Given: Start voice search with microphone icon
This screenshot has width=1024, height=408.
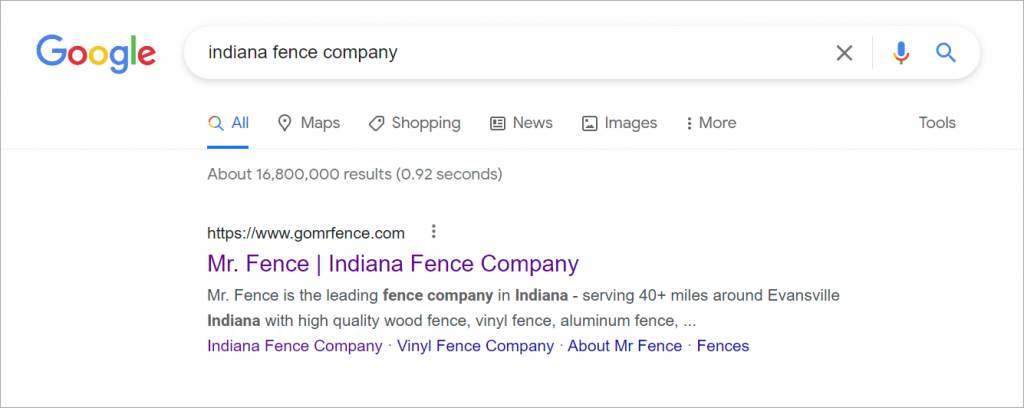Looking at the screenshot, I should pos(901,53).
